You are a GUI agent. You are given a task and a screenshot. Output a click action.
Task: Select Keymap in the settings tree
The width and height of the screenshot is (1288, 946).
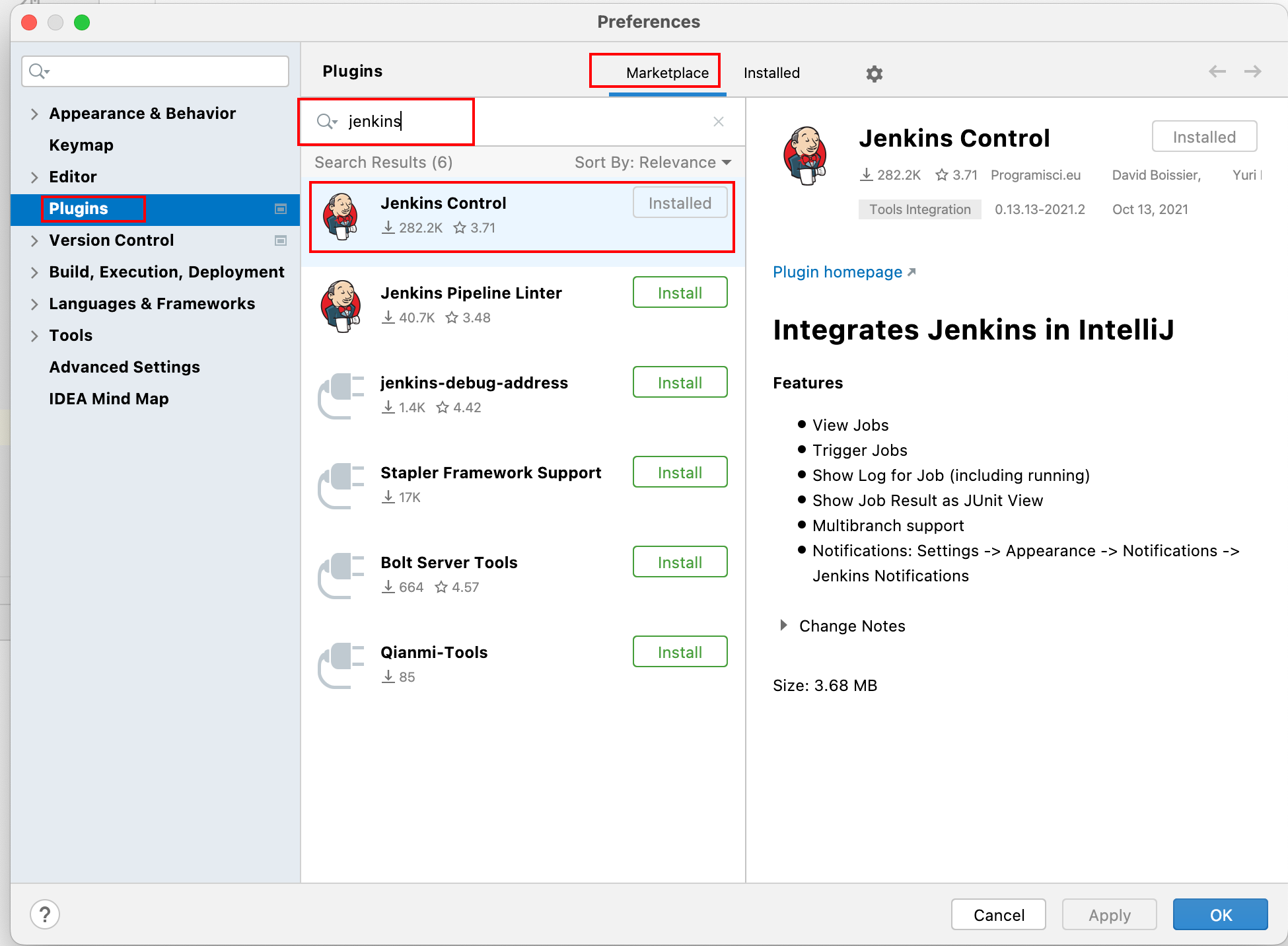coord(81,145)
